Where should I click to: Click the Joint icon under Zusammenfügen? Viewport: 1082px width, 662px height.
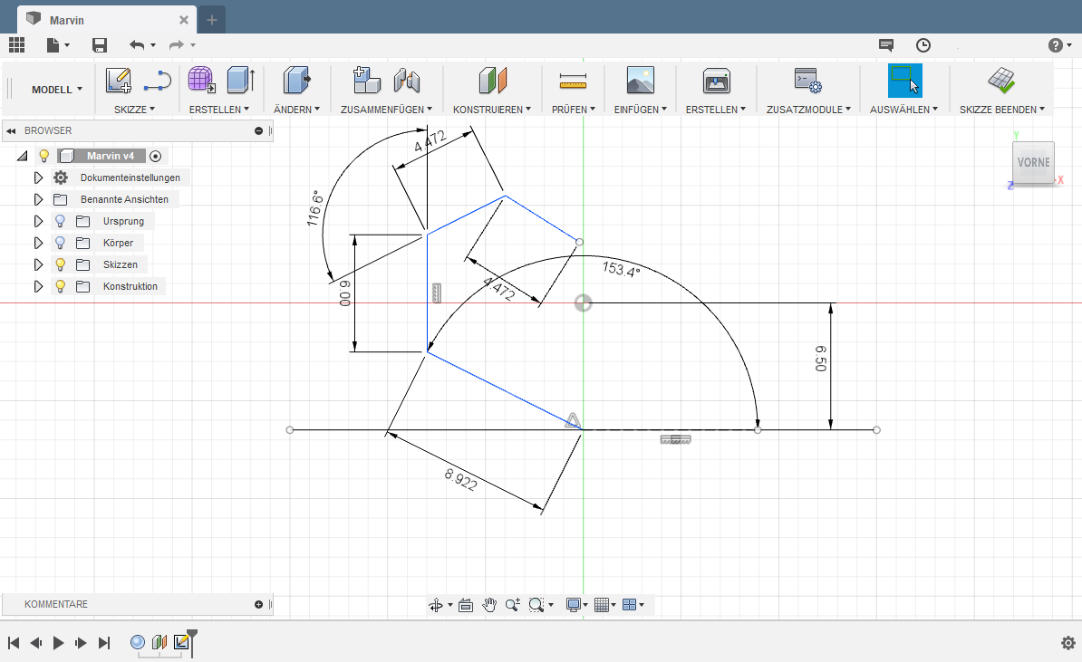pyautogui.click(x=407, y=80)
